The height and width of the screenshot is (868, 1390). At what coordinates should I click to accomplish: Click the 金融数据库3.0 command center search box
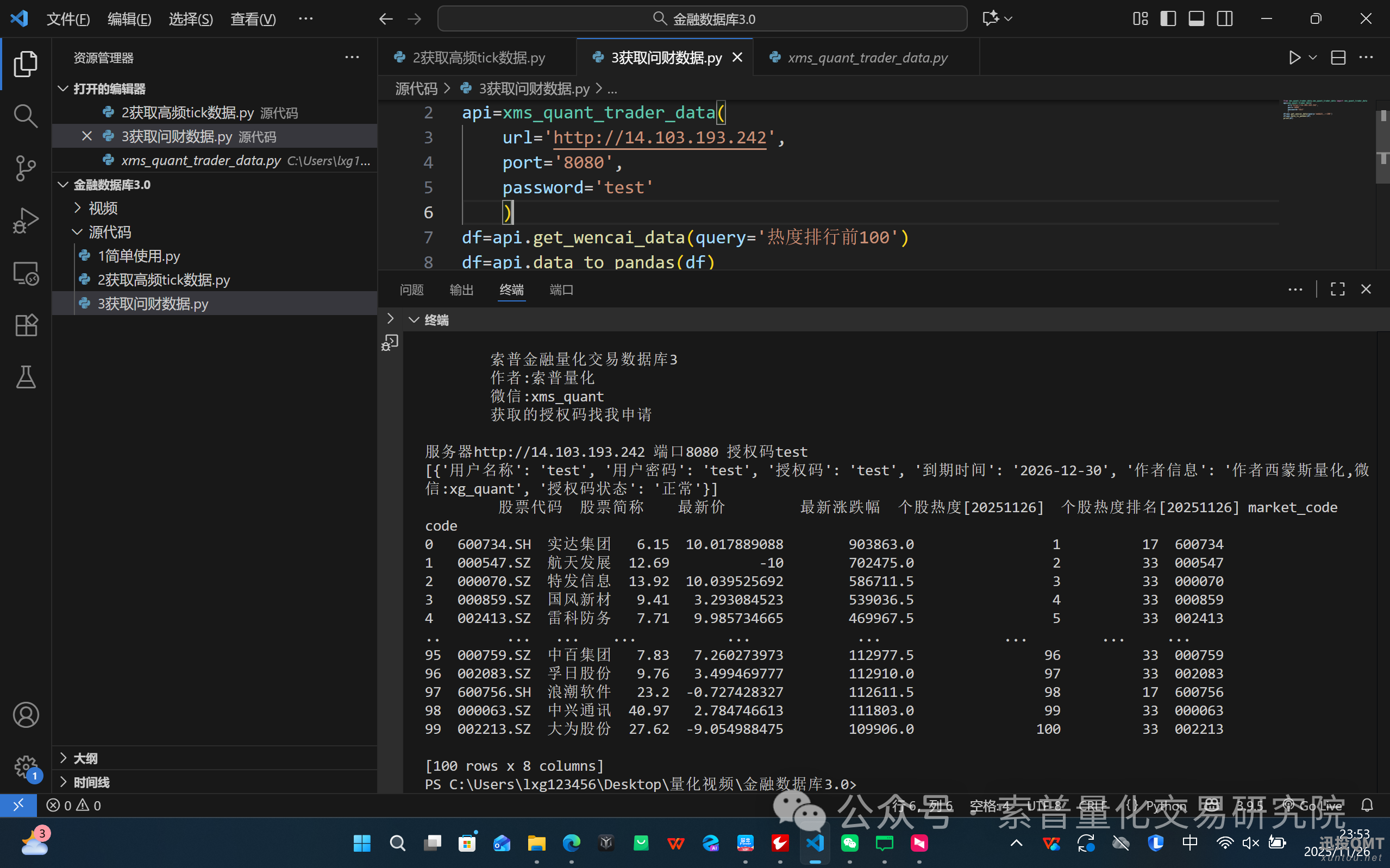tap(702, 19)
